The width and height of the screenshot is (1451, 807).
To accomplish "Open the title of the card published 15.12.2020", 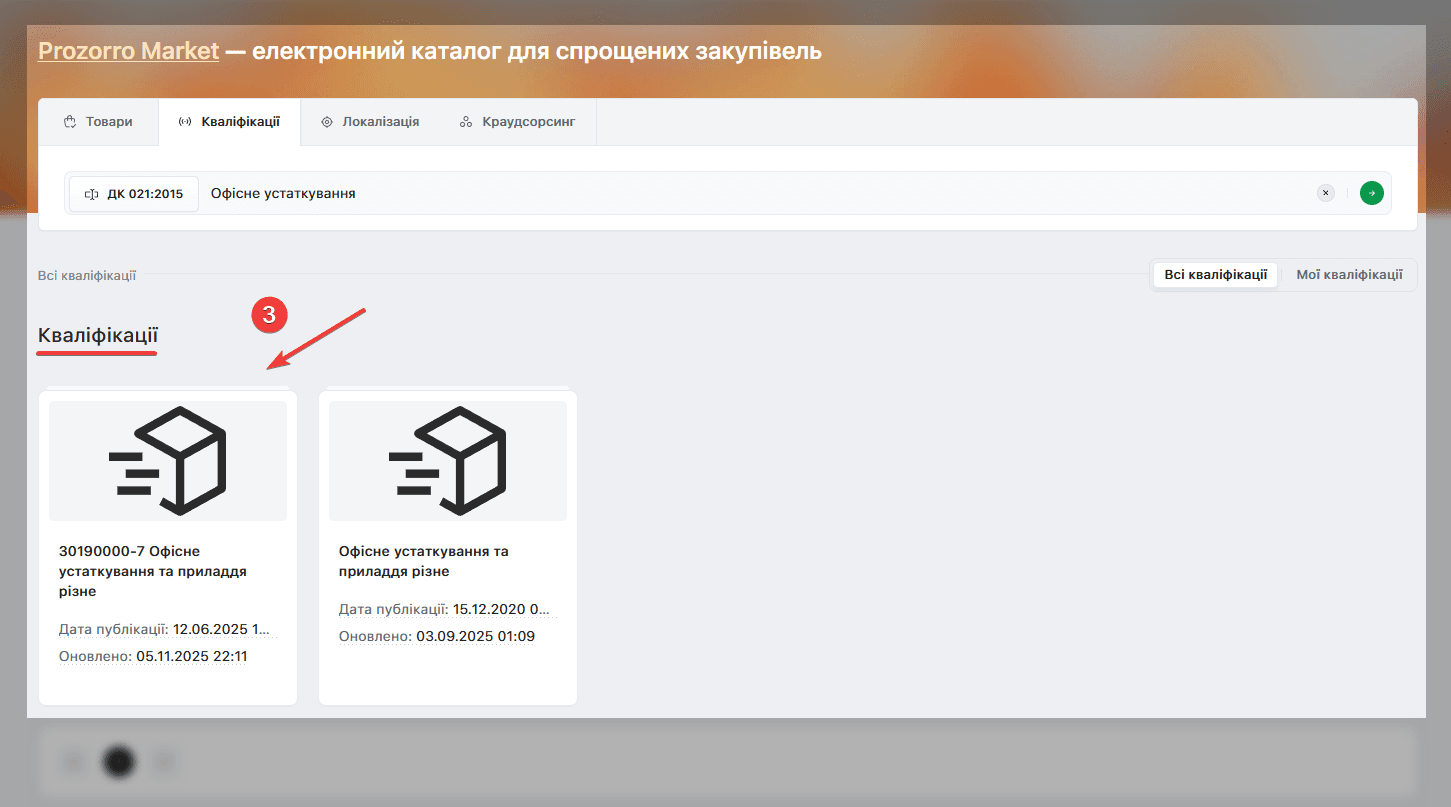I will pos(424,561).
